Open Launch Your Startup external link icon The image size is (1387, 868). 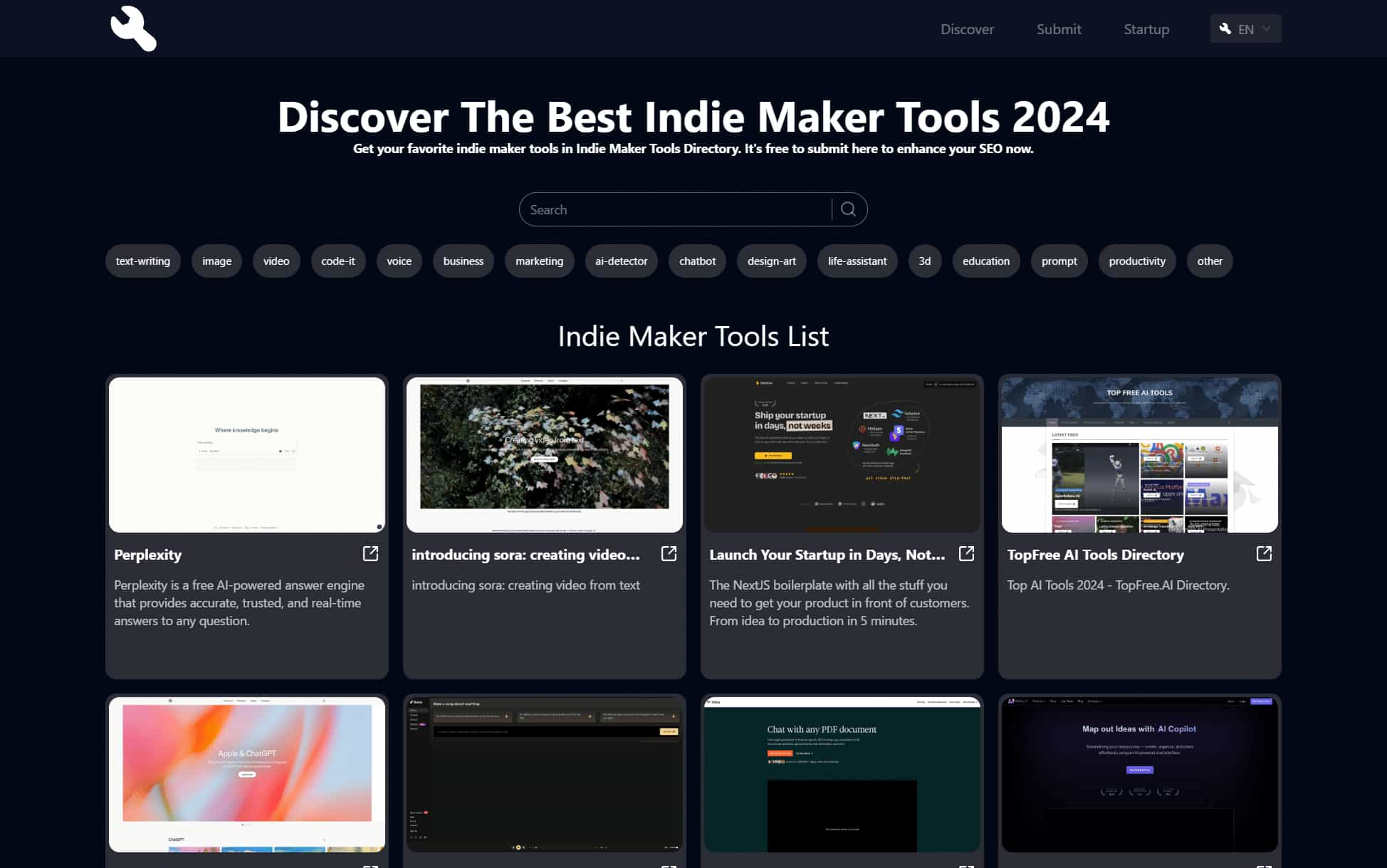(966, 553)
